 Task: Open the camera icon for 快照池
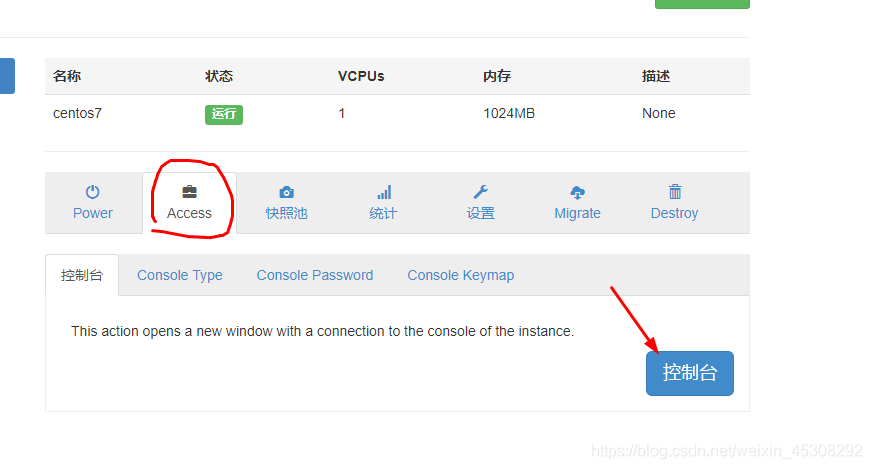[286, 192]
